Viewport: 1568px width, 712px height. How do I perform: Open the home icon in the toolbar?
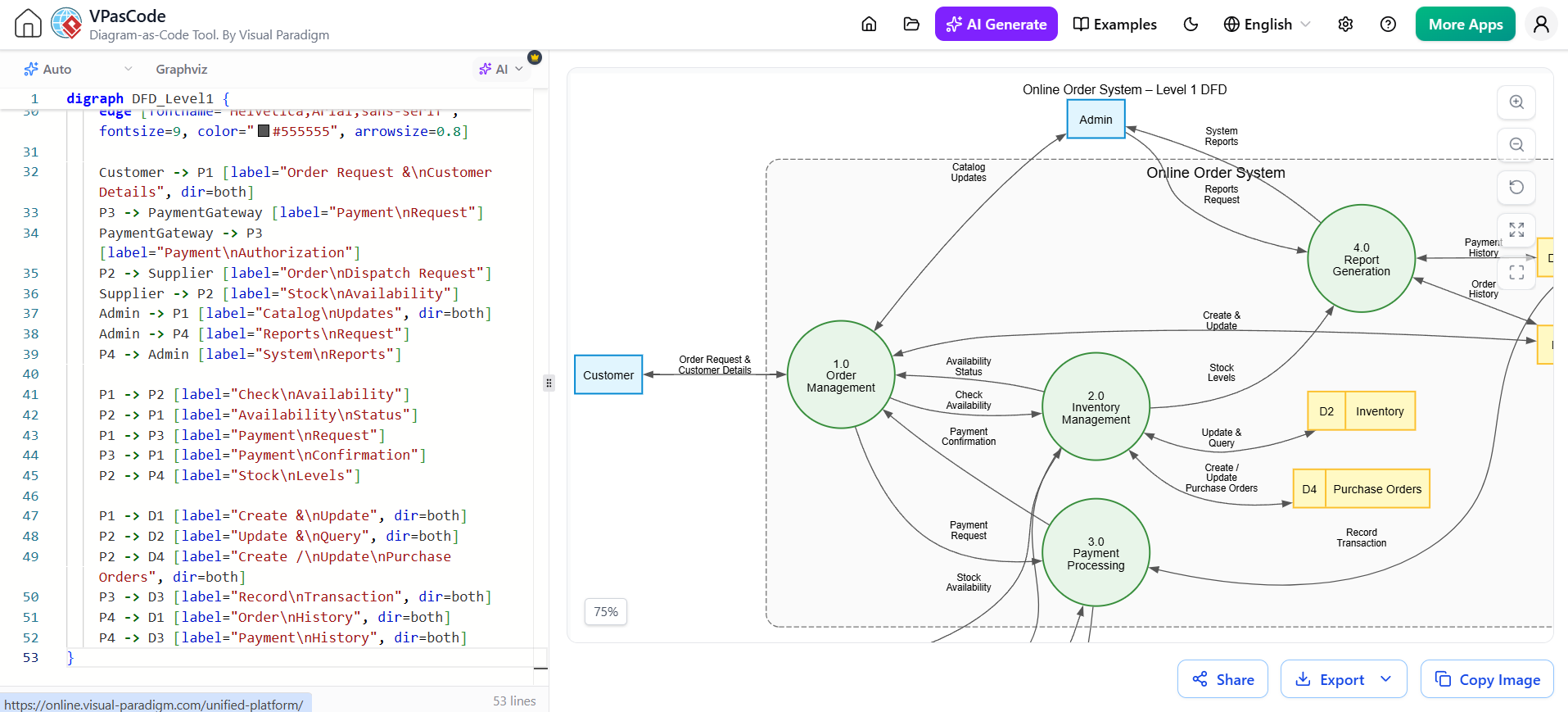point(869,24)
